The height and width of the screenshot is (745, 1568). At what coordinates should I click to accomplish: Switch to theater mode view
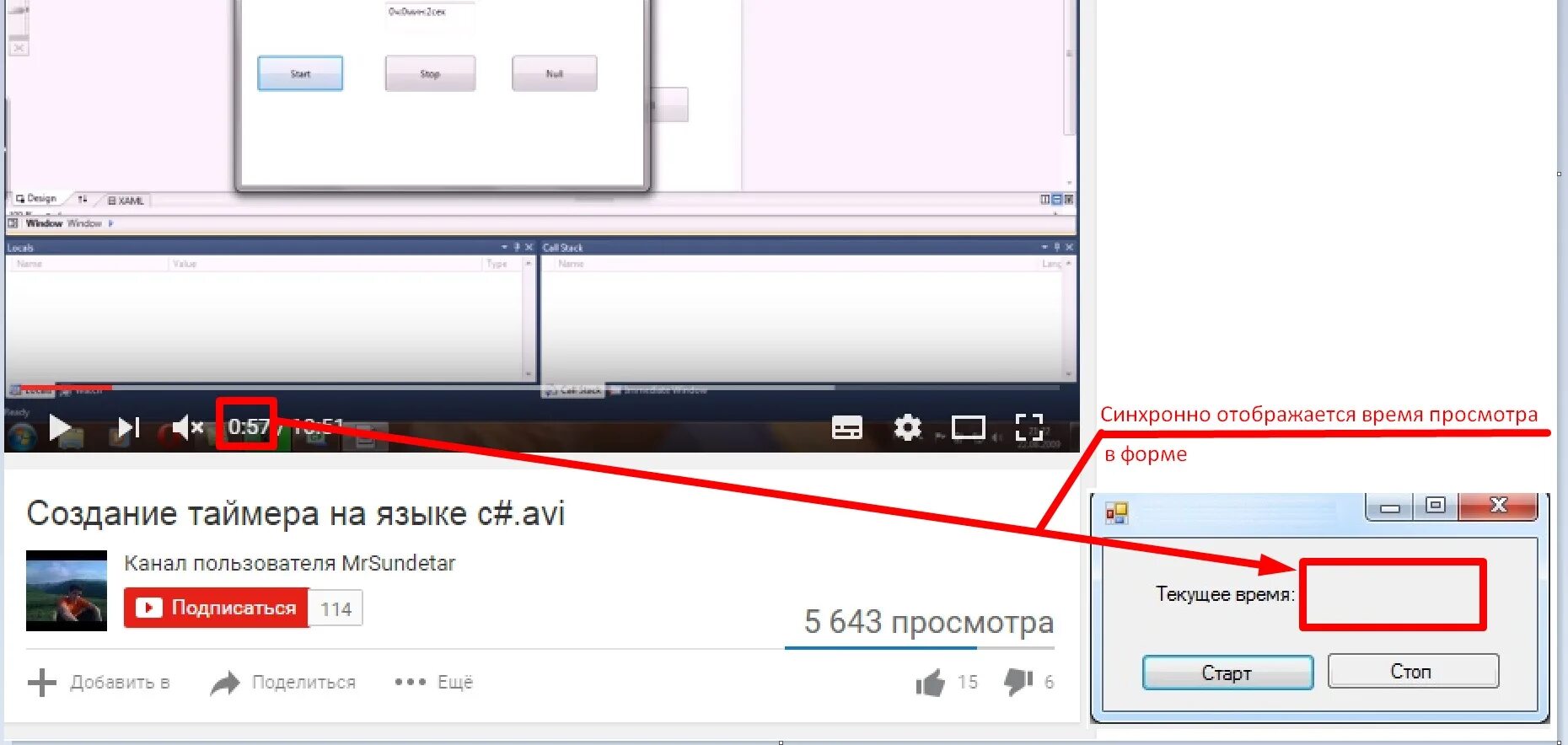pos(969,428)
